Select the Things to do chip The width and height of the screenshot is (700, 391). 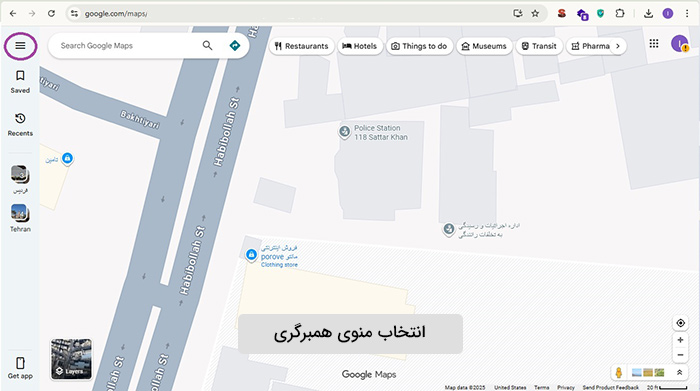click(x=419, y=46)
